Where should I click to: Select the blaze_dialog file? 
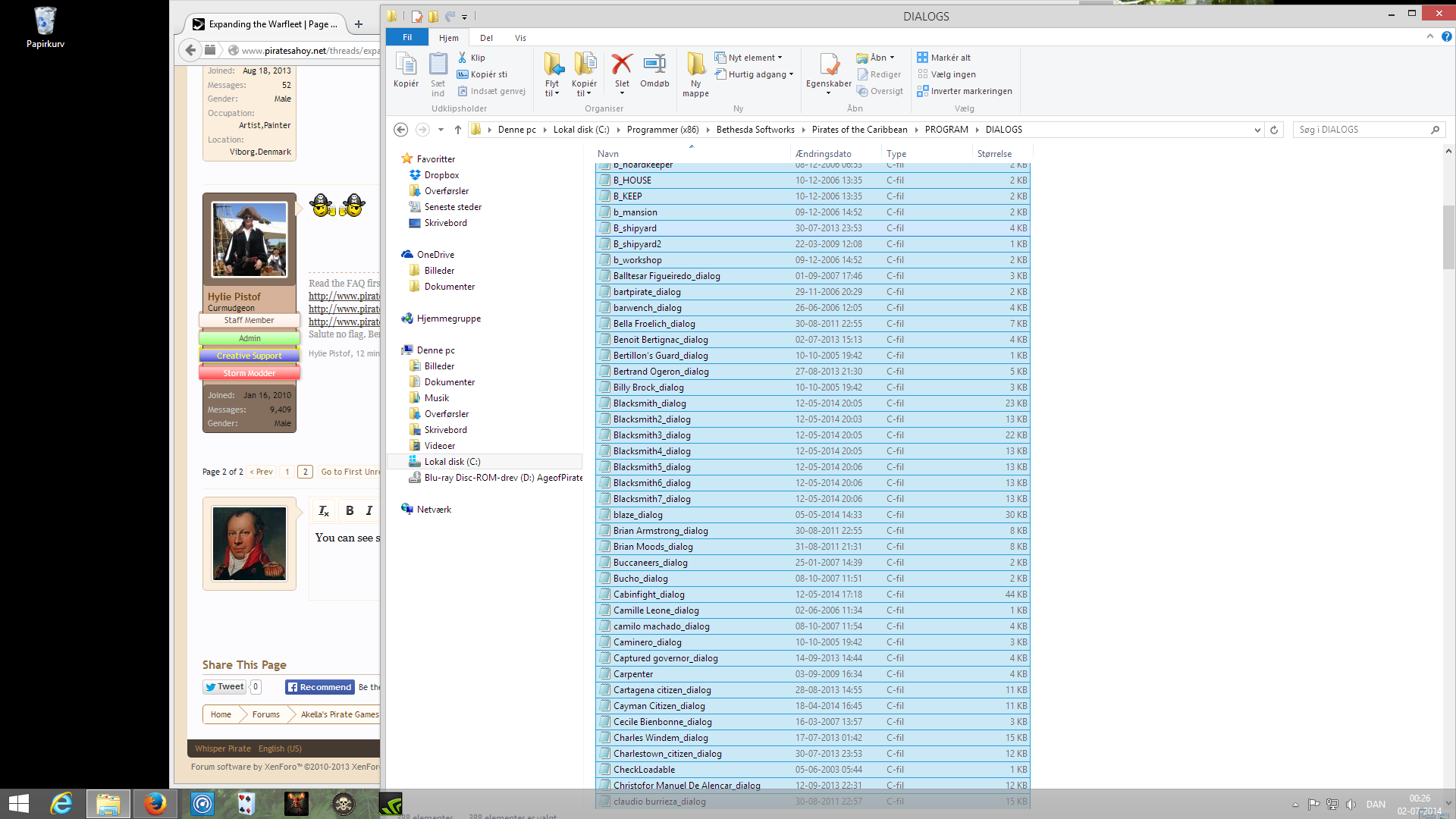coord(813,515)
